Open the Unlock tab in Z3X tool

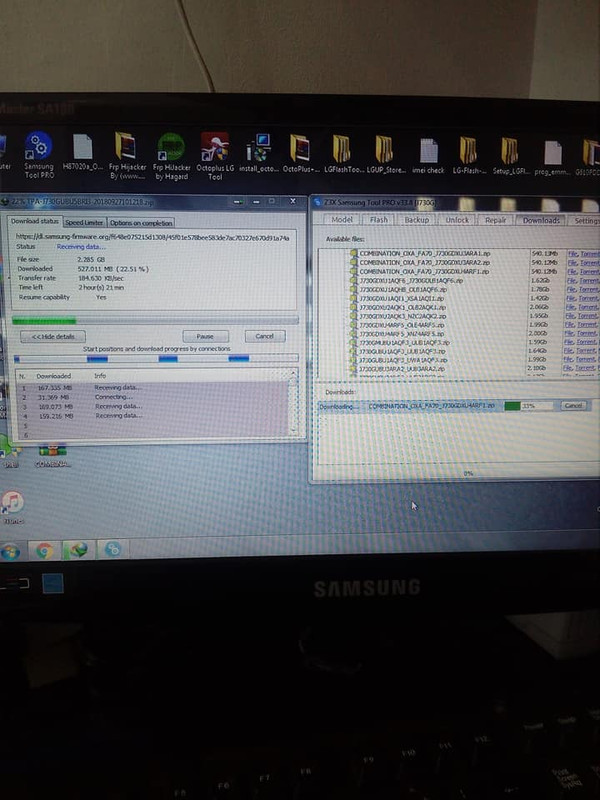point(457,220)
